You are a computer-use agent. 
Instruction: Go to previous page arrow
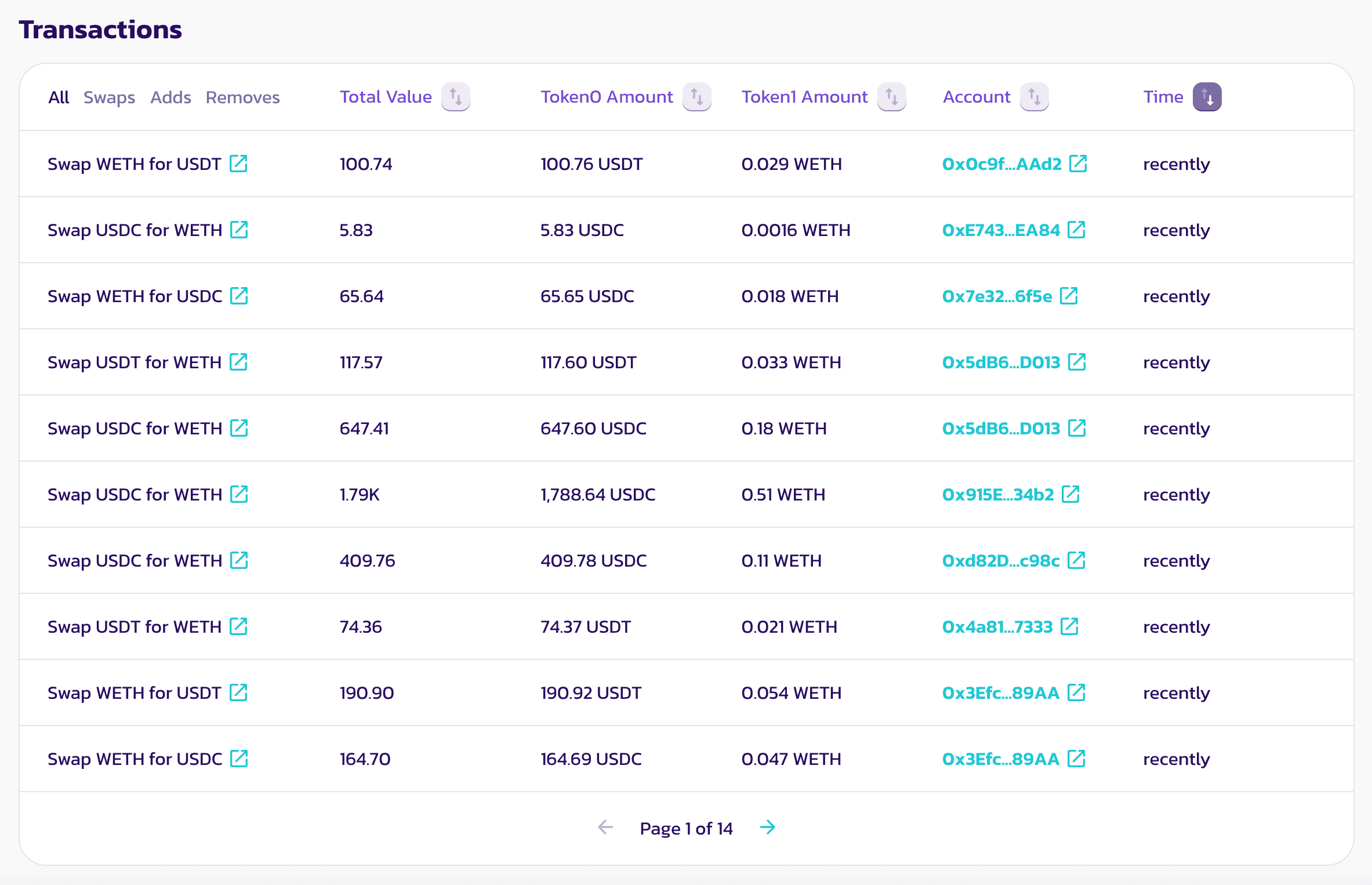coord(605,828)
